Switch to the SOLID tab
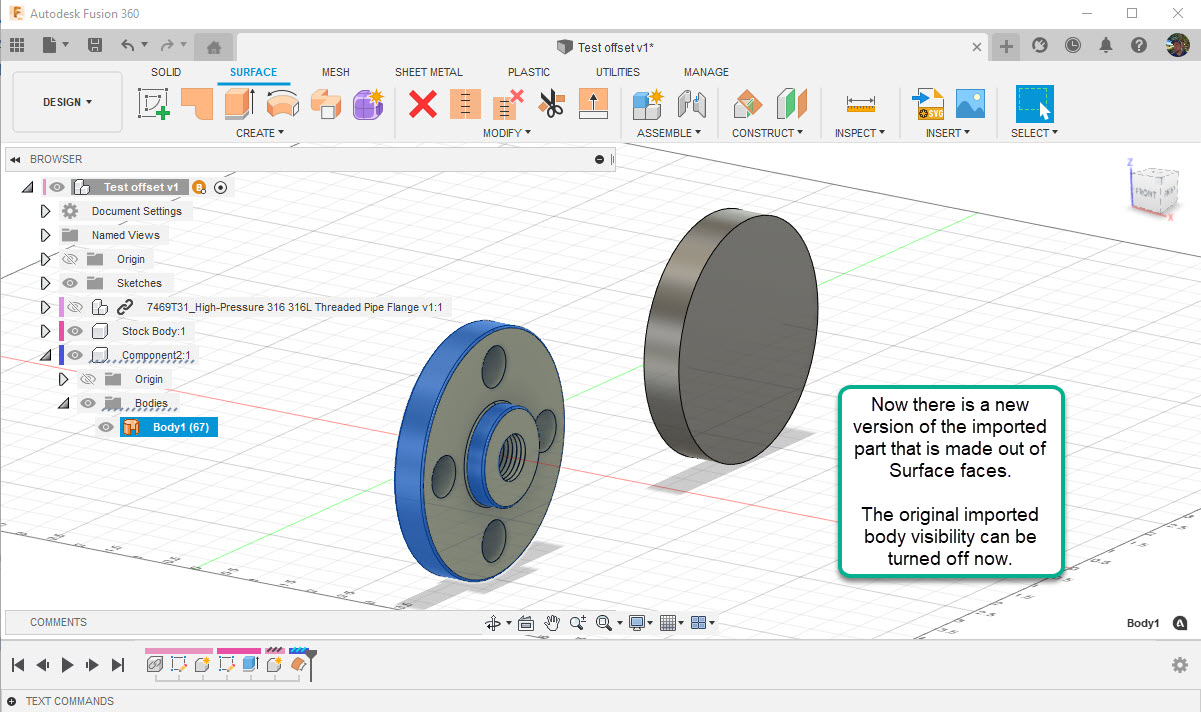 [166, 72]
